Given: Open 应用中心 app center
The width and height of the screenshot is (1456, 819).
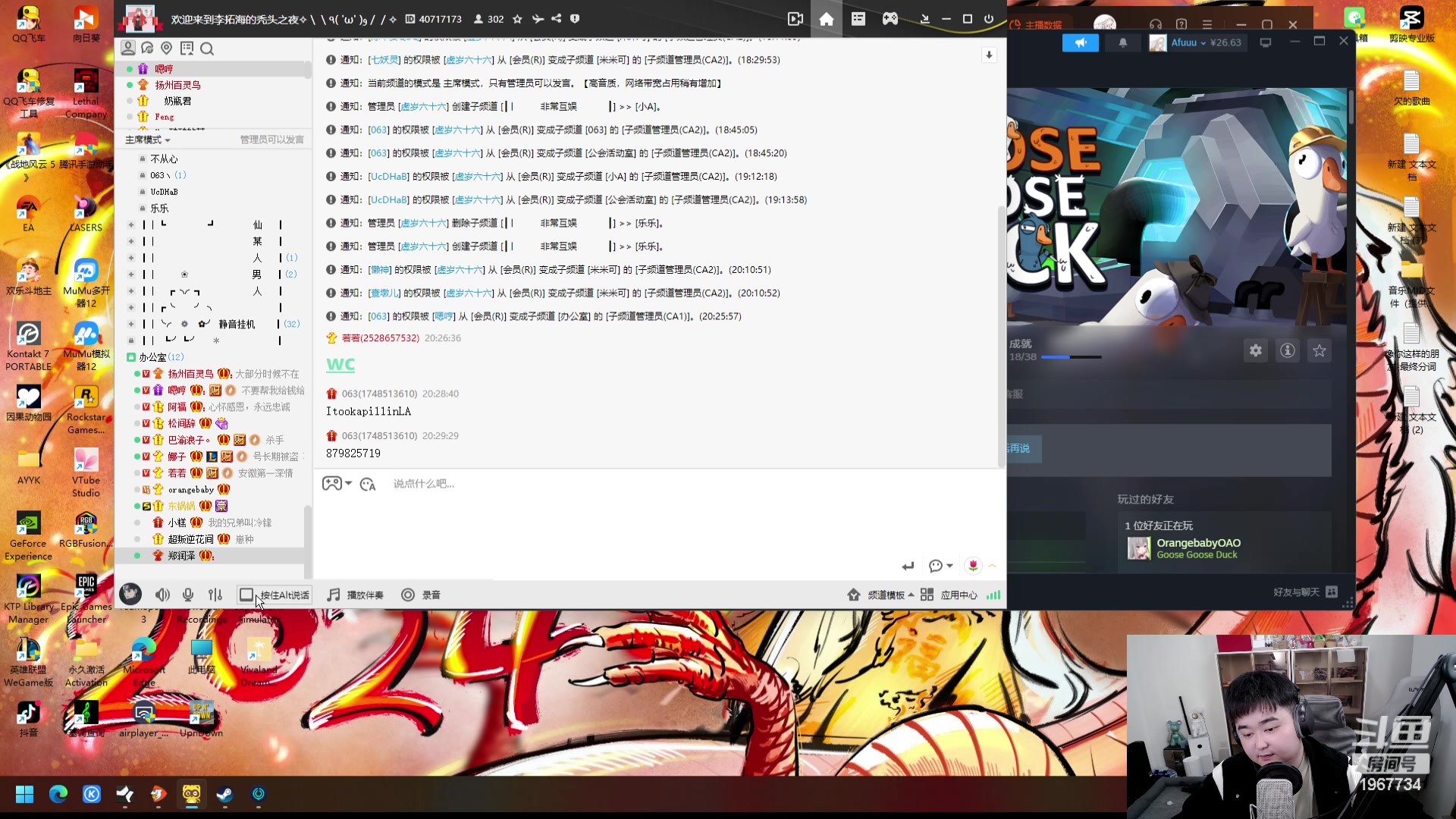Looking at the screenshot, I should point(949,595).
